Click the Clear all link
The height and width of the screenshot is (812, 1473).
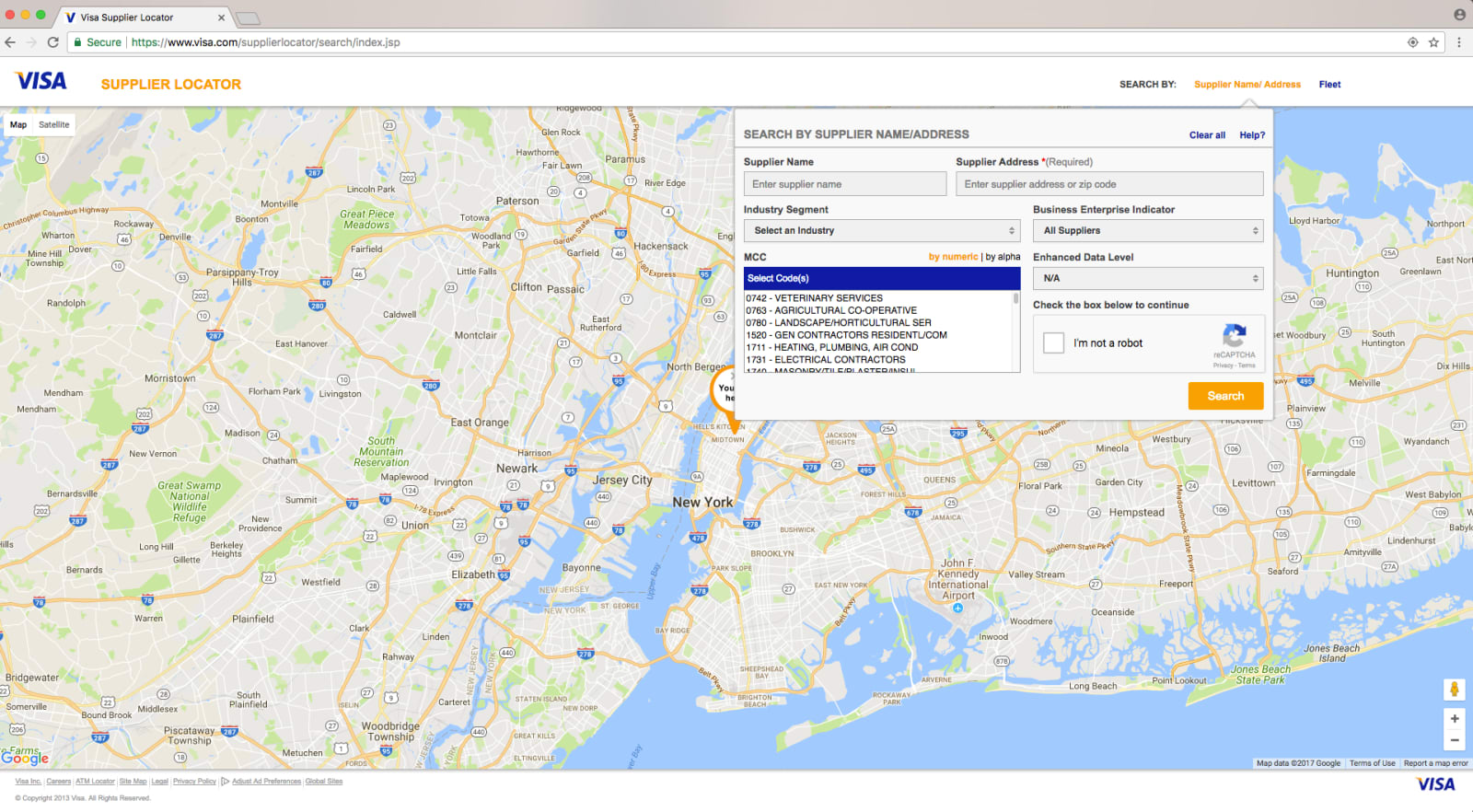tap(1207, 135)
